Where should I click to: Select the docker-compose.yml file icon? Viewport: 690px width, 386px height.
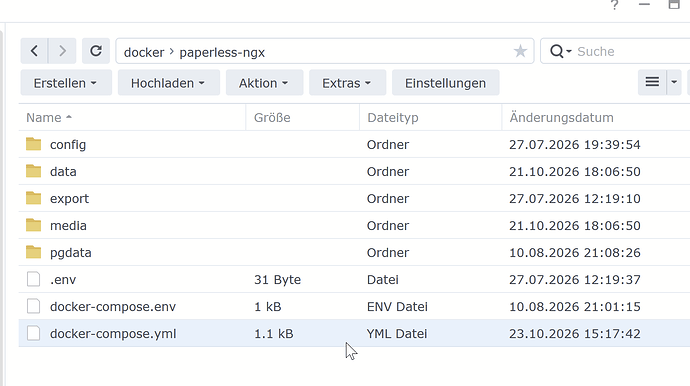point(33,333)
